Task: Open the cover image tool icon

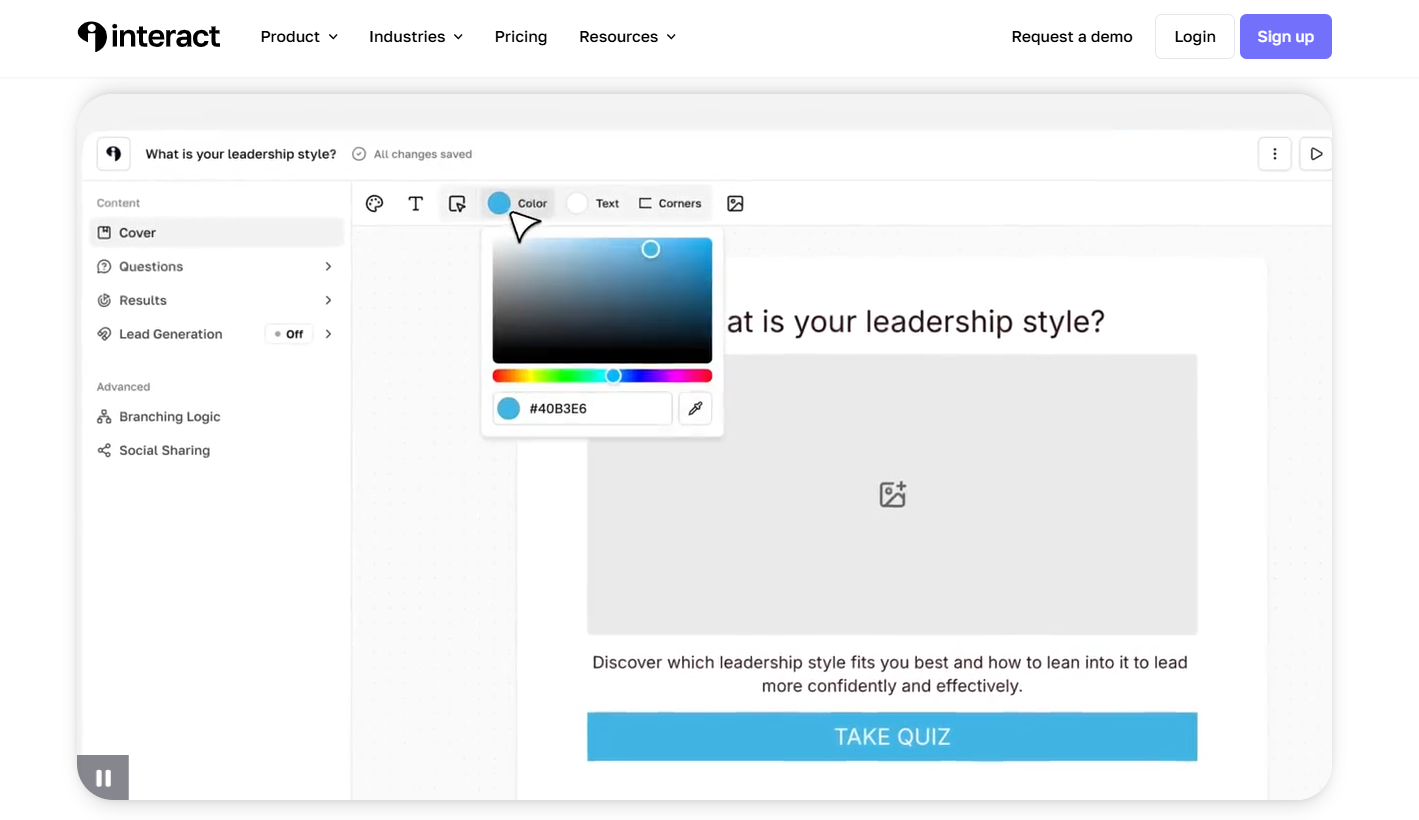Action: [735, 204]
